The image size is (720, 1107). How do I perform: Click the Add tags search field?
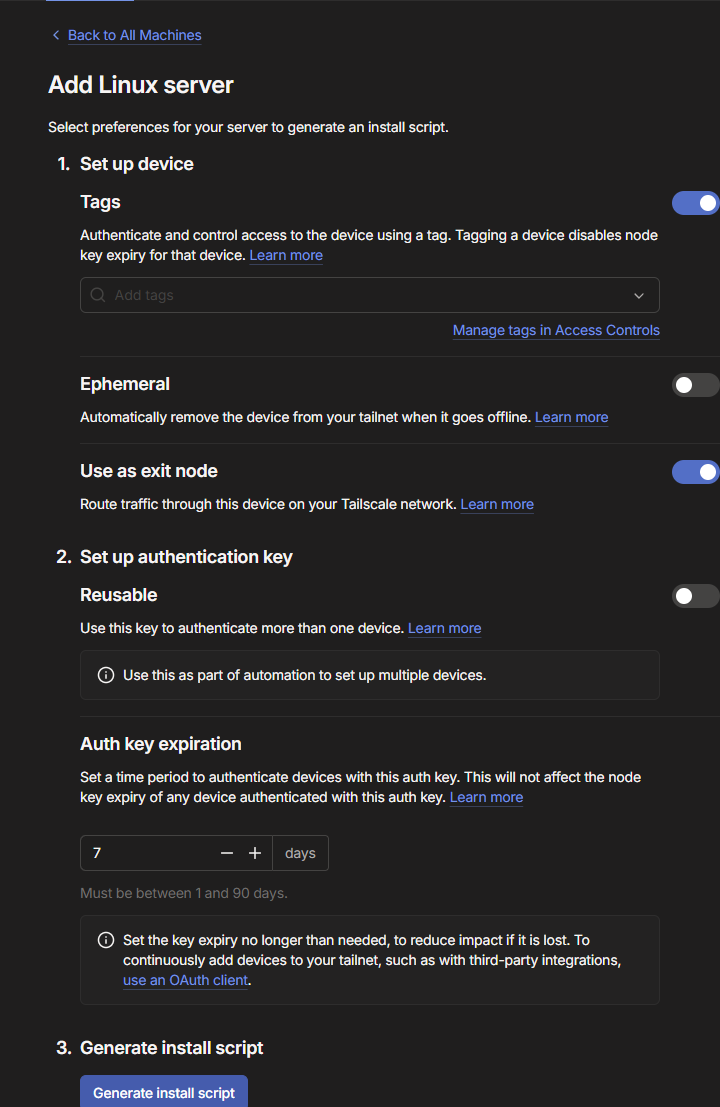tap(369, 295)
